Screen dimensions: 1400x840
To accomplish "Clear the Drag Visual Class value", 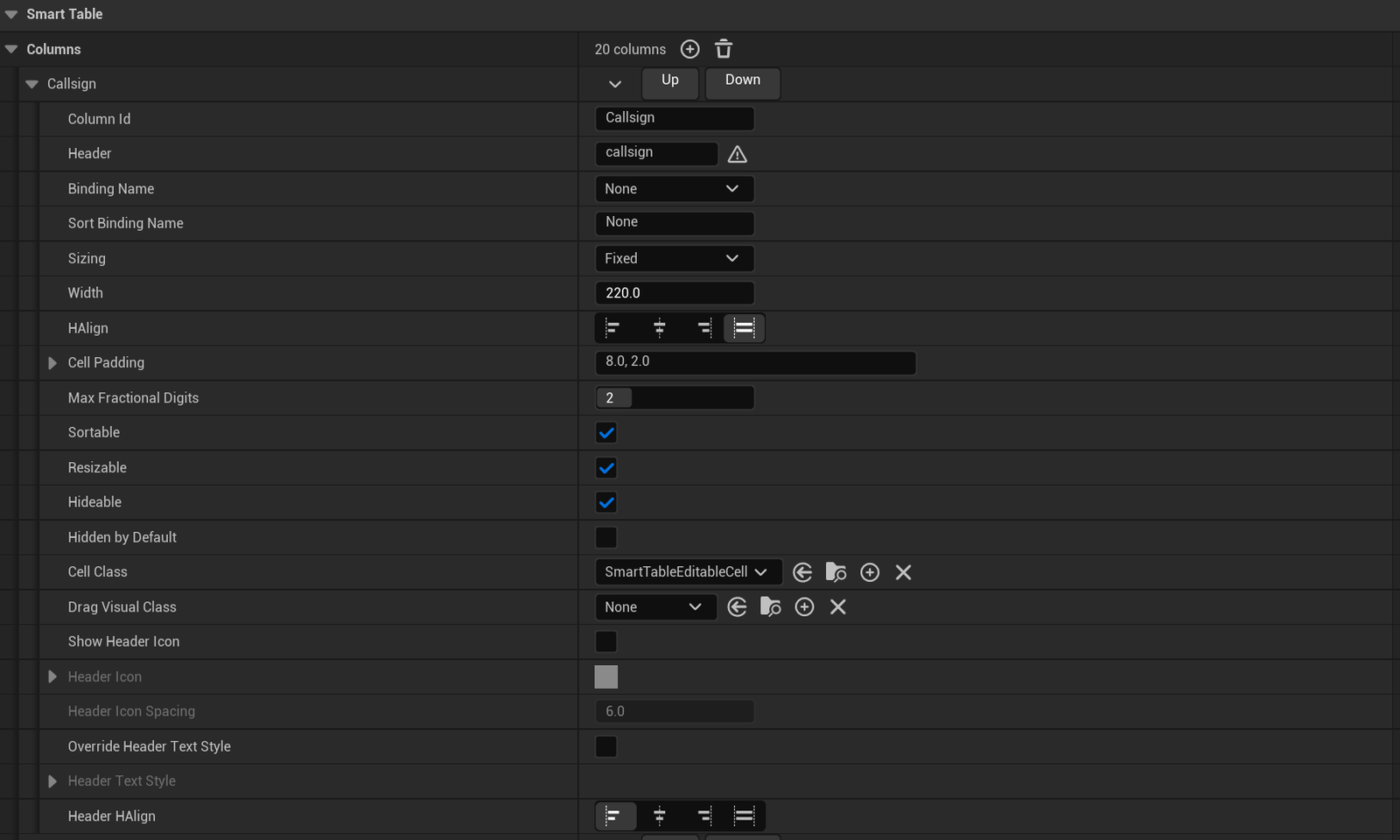I will (838, 607).
